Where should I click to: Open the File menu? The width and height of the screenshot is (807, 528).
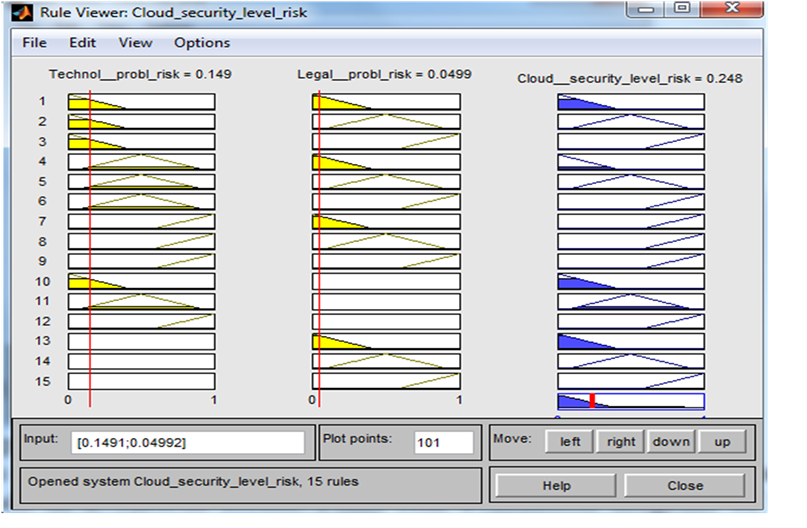(x=34, y=43)
